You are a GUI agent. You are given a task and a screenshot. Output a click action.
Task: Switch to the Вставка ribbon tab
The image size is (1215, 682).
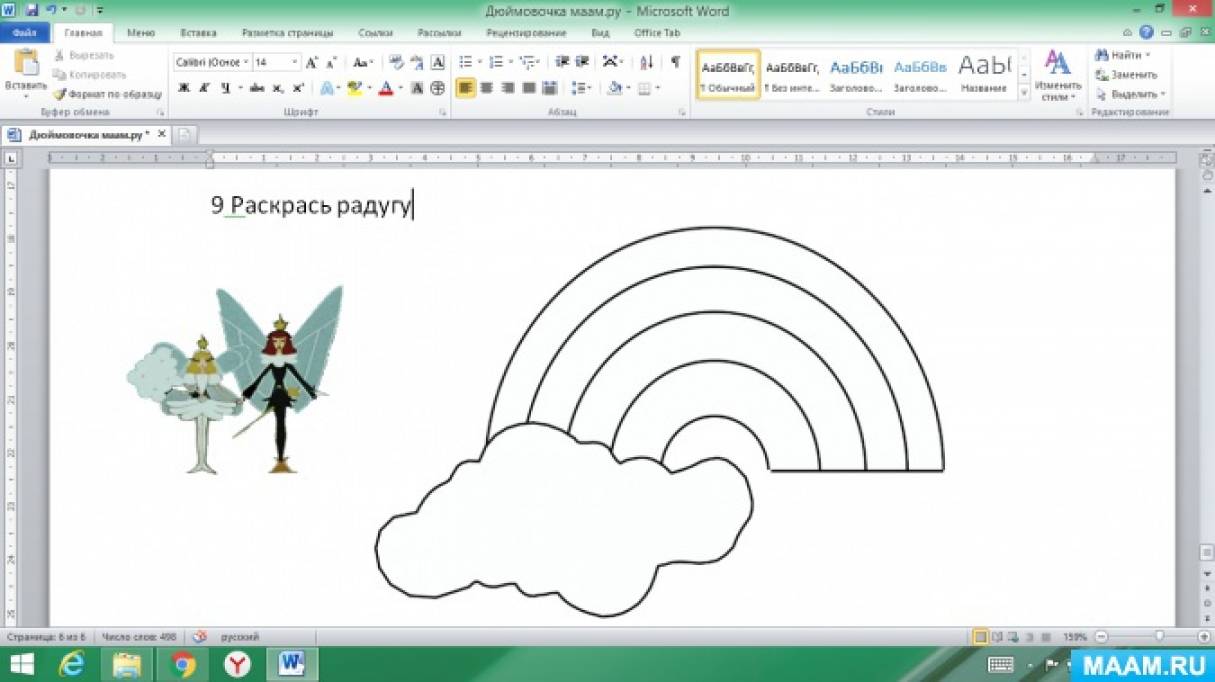pyautogui.click(x=199, y=32)
